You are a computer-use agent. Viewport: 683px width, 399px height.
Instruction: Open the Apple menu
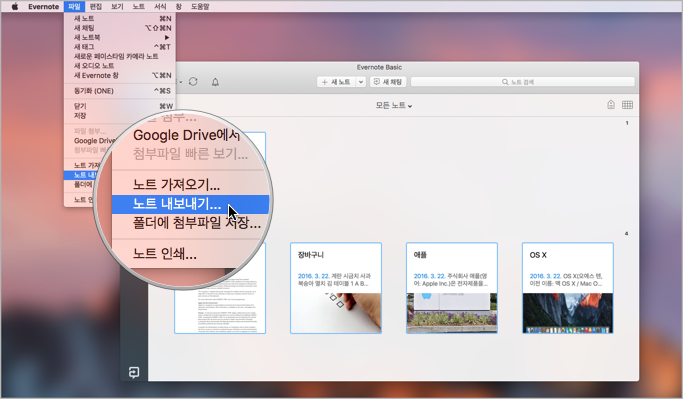[x=15, y=7]
